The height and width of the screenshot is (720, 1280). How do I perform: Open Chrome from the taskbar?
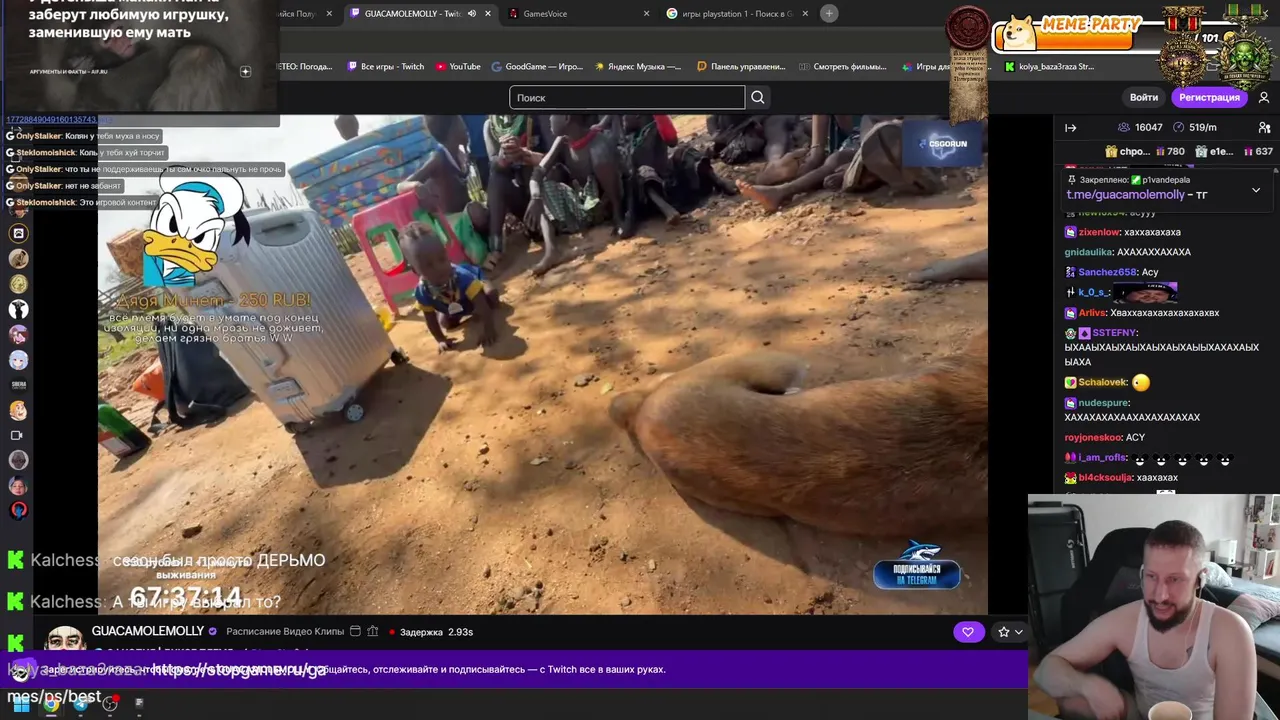coord(51,704)
